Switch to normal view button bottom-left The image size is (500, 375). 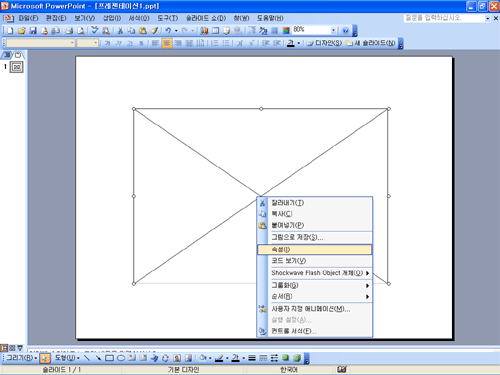click(4, 348)
